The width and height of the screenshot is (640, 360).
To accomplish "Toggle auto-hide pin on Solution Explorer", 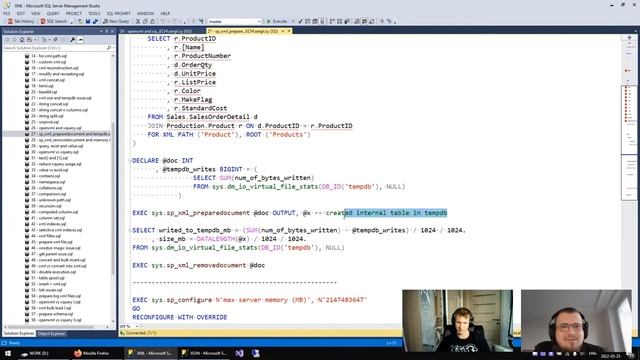I will click(x=107, y=31).
